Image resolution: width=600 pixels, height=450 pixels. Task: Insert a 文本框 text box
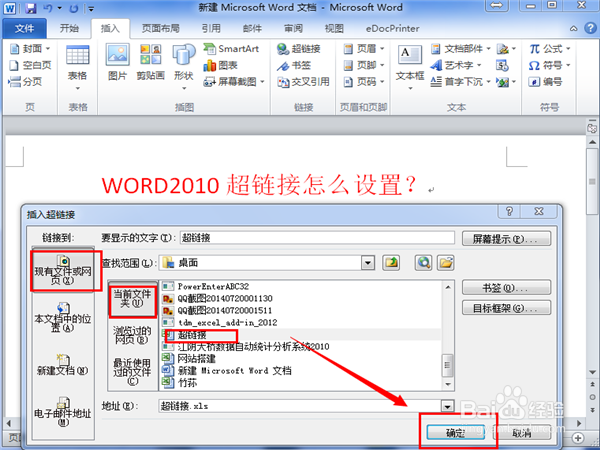410,67
